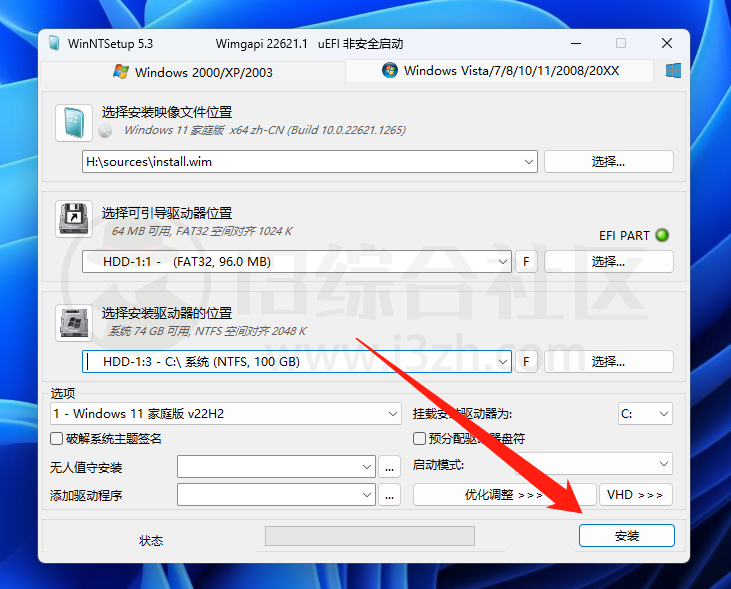The height and width of the screenshot is (589, 731).
Task: Expand the HDD-1:3 C:\ install drive dropdown
Action: click(x=503, y=361)
